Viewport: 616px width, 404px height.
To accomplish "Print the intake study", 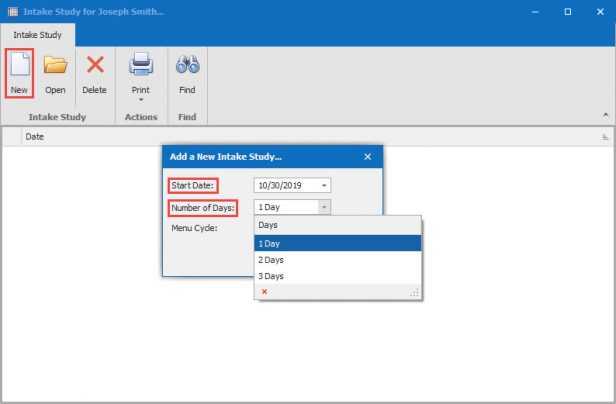I will pyautogui.click(x=141, y=68).
